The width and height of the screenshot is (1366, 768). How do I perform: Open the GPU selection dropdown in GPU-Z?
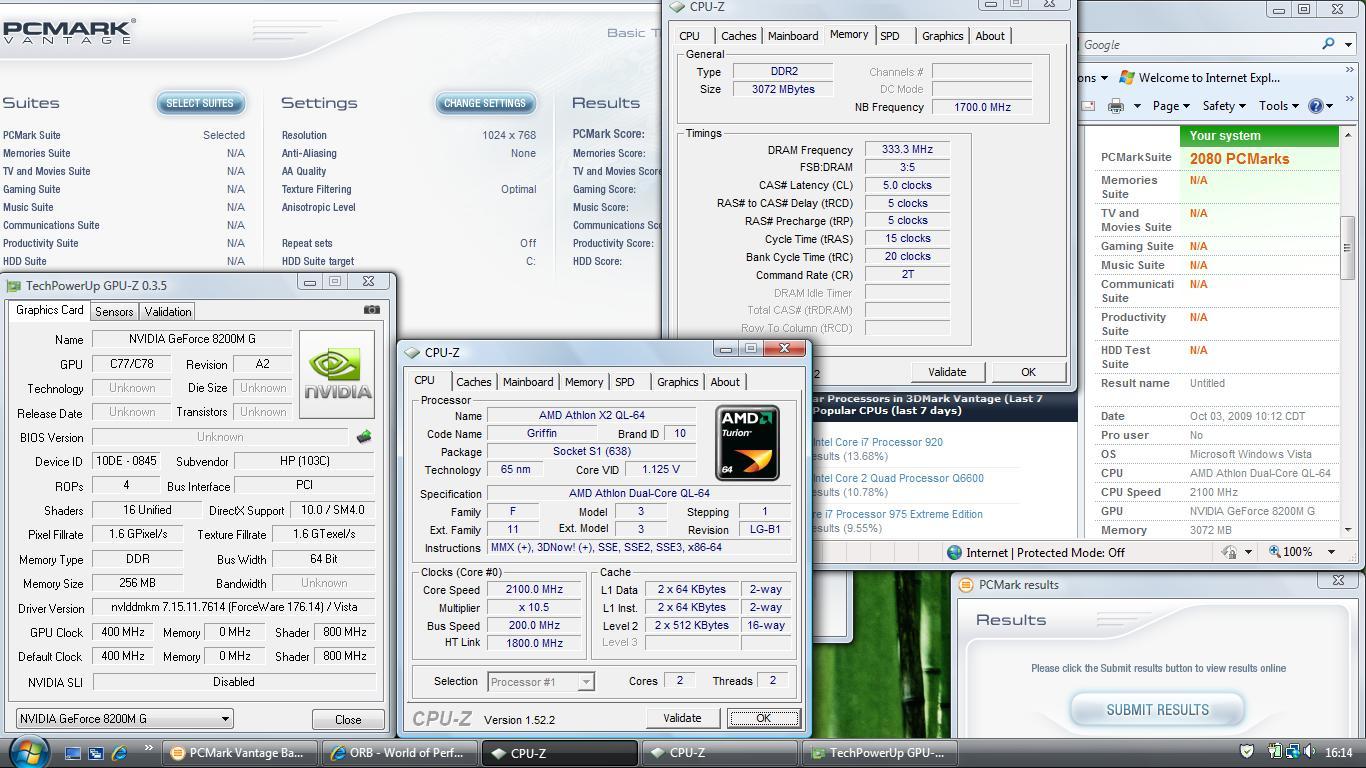click(225, 718)
